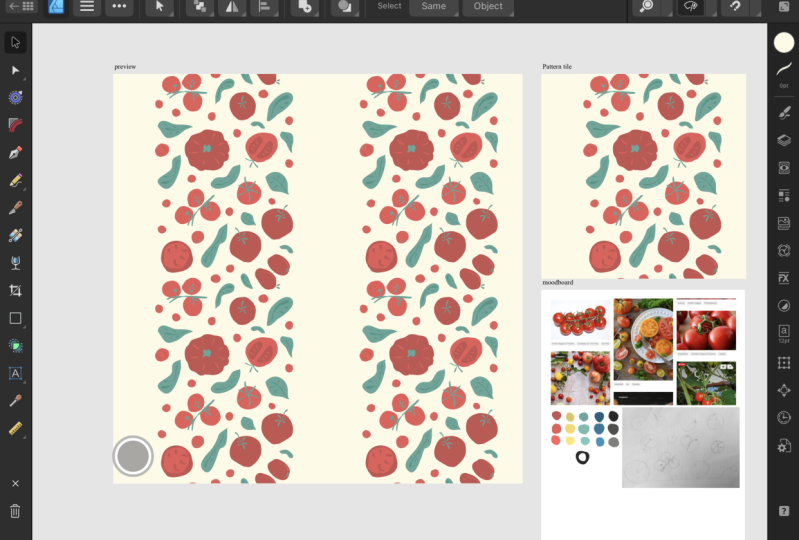Click the dark blue dot in moodboard palette

pos(599,417)
